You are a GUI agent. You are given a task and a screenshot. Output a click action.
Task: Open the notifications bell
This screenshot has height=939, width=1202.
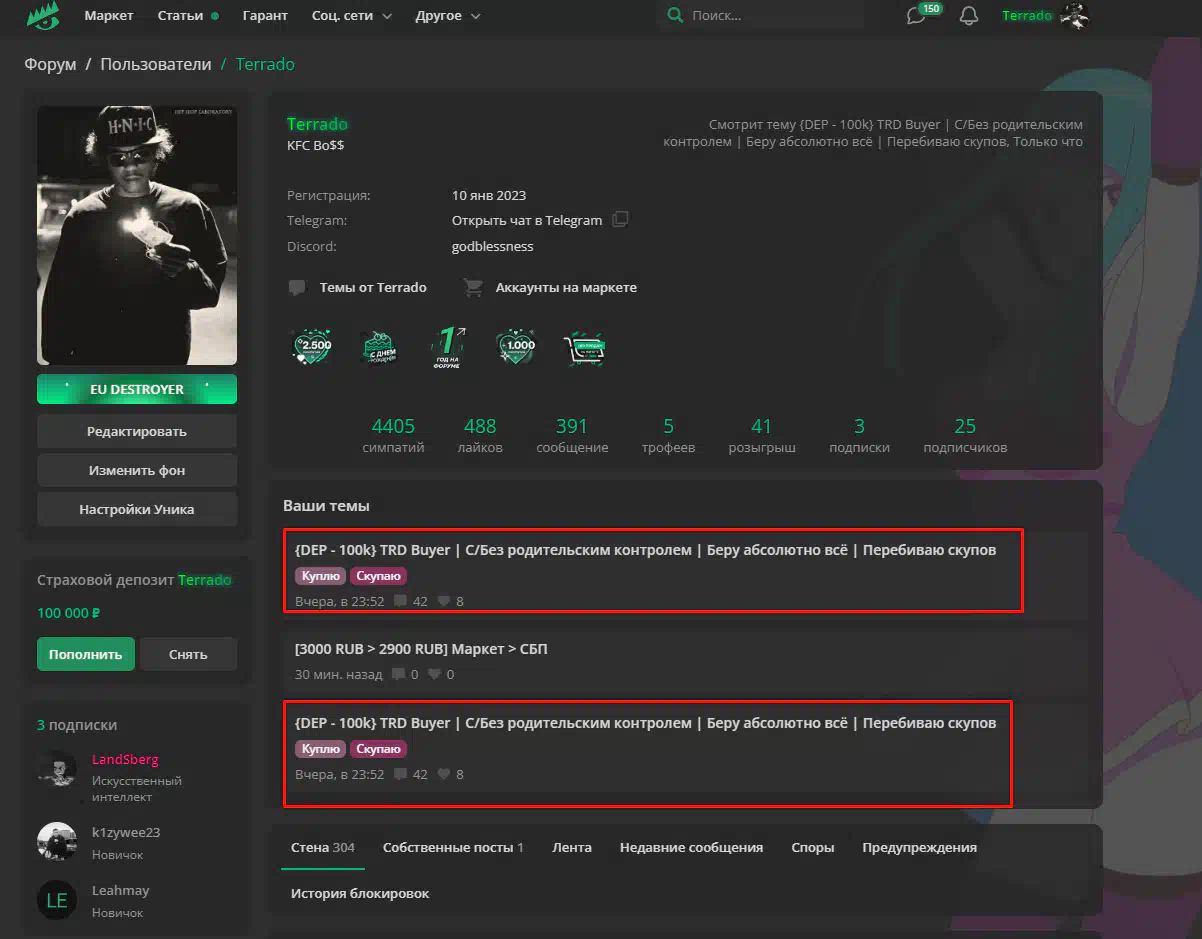point(968,16)
